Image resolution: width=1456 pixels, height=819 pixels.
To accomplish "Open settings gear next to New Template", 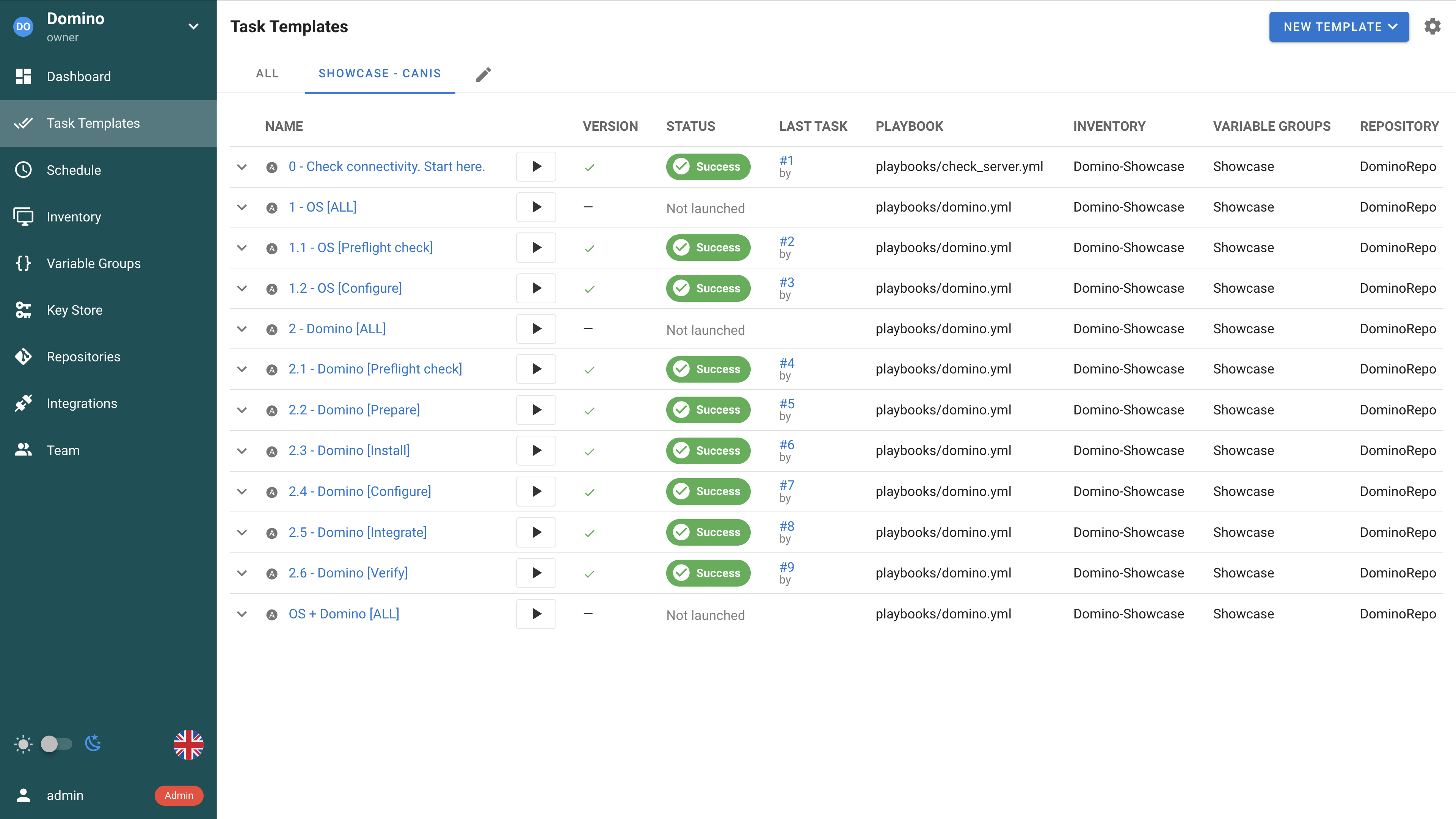I will coord(1432,27).
